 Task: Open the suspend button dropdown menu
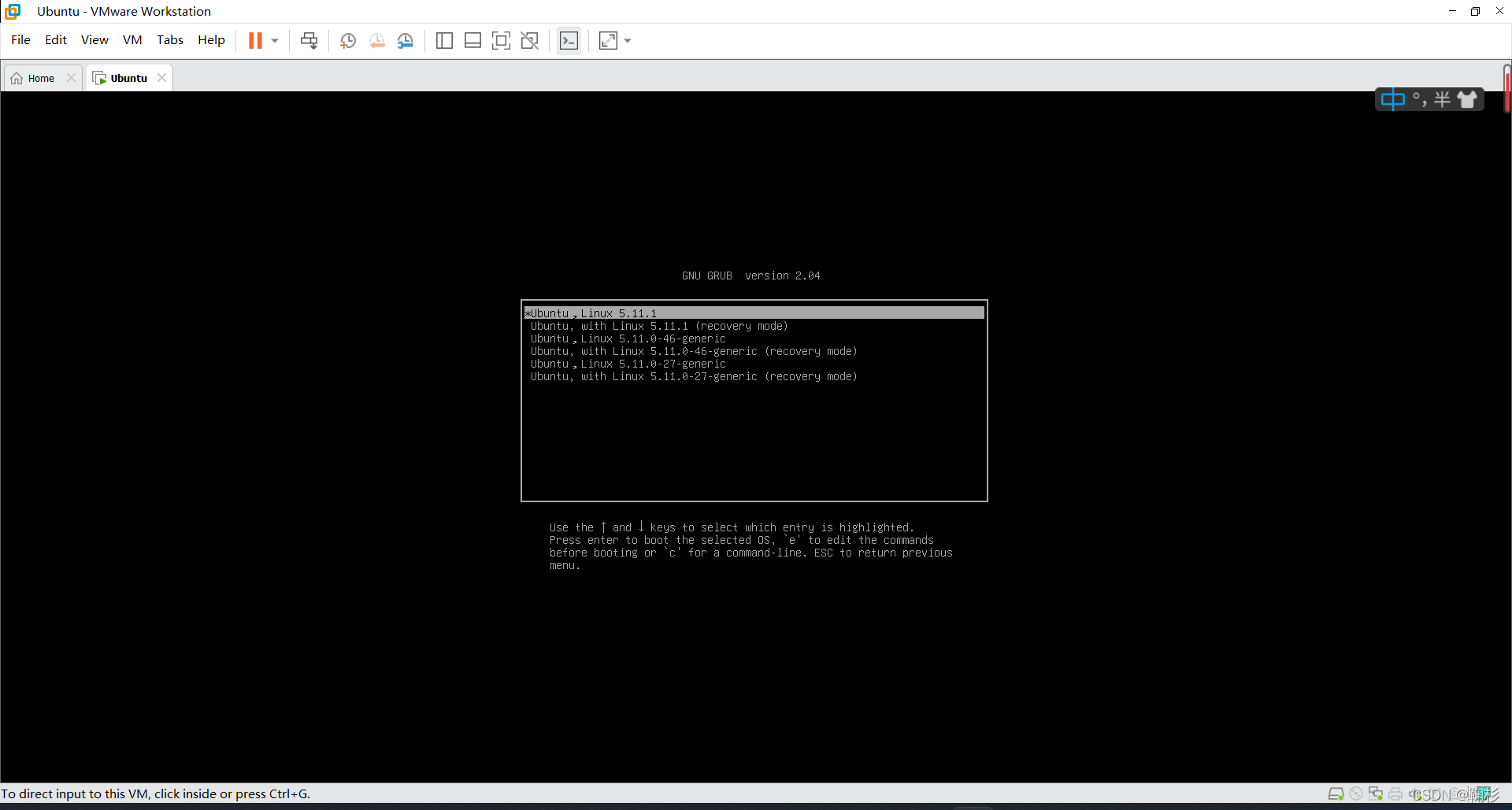(274, 40)
